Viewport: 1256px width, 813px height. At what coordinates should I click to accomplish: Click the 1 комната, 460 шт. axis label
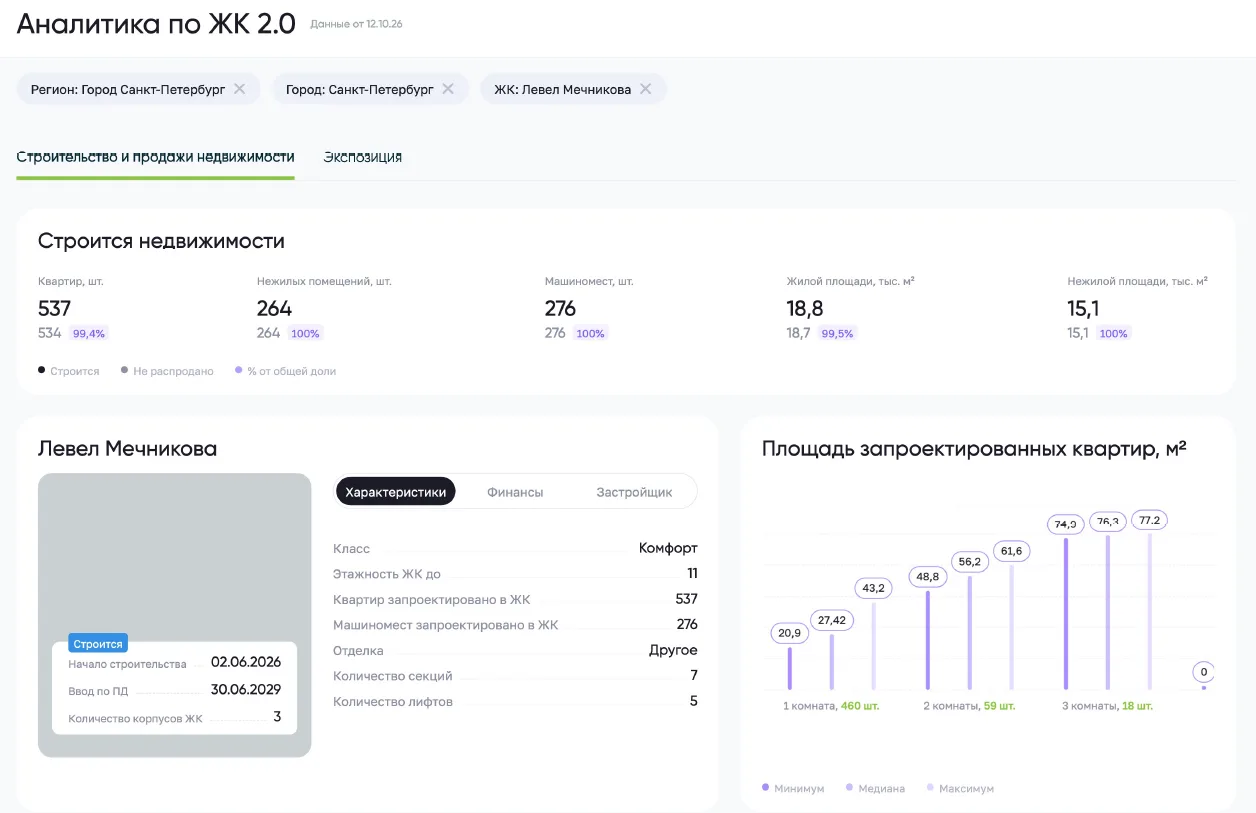[829, 706]
